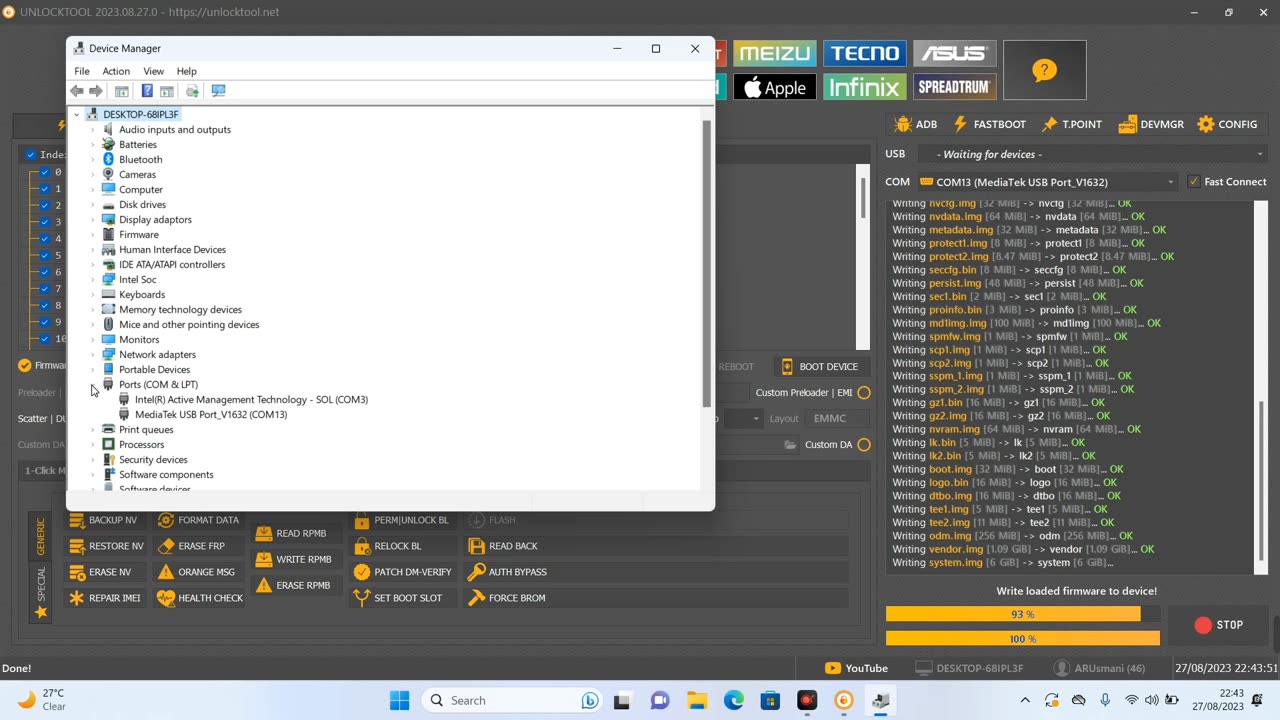This screenshot has width=1280, height=720.
Task: Select MediaTek USB Port_V1632 (COM13) device
Action: [x=211, y=415]
